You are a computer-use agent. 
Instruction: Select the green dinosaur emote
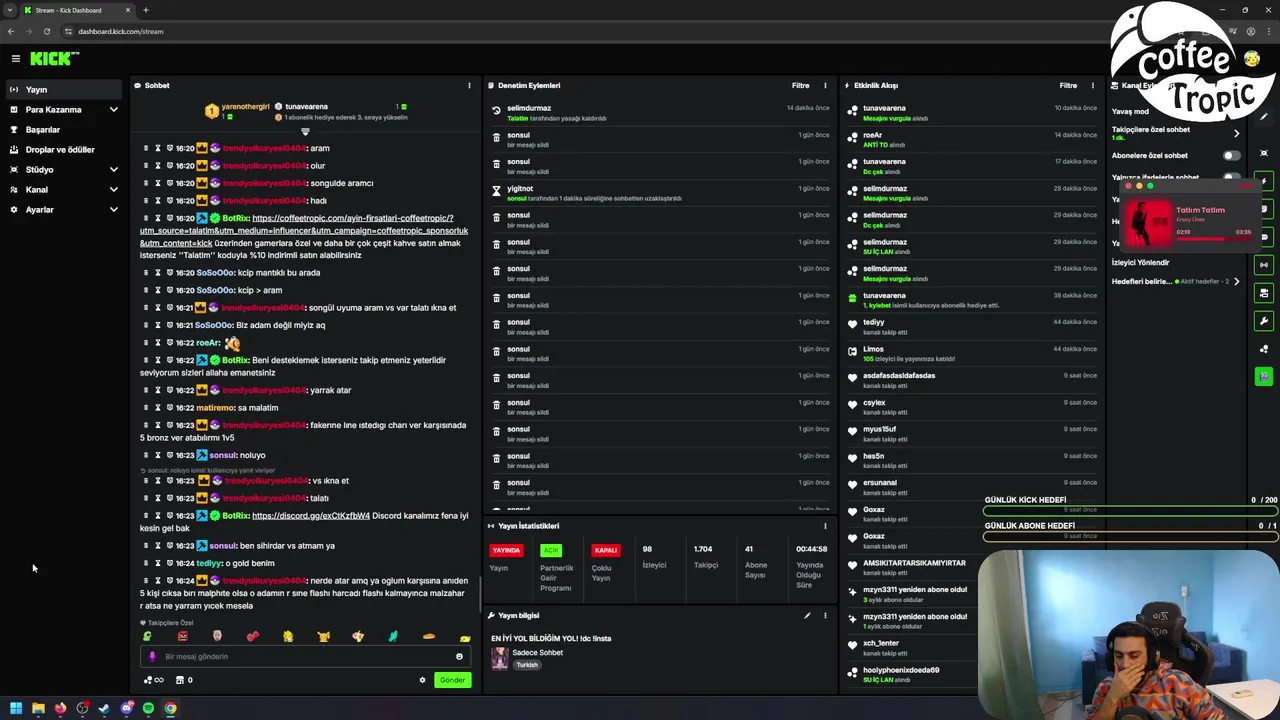[147, 636]
